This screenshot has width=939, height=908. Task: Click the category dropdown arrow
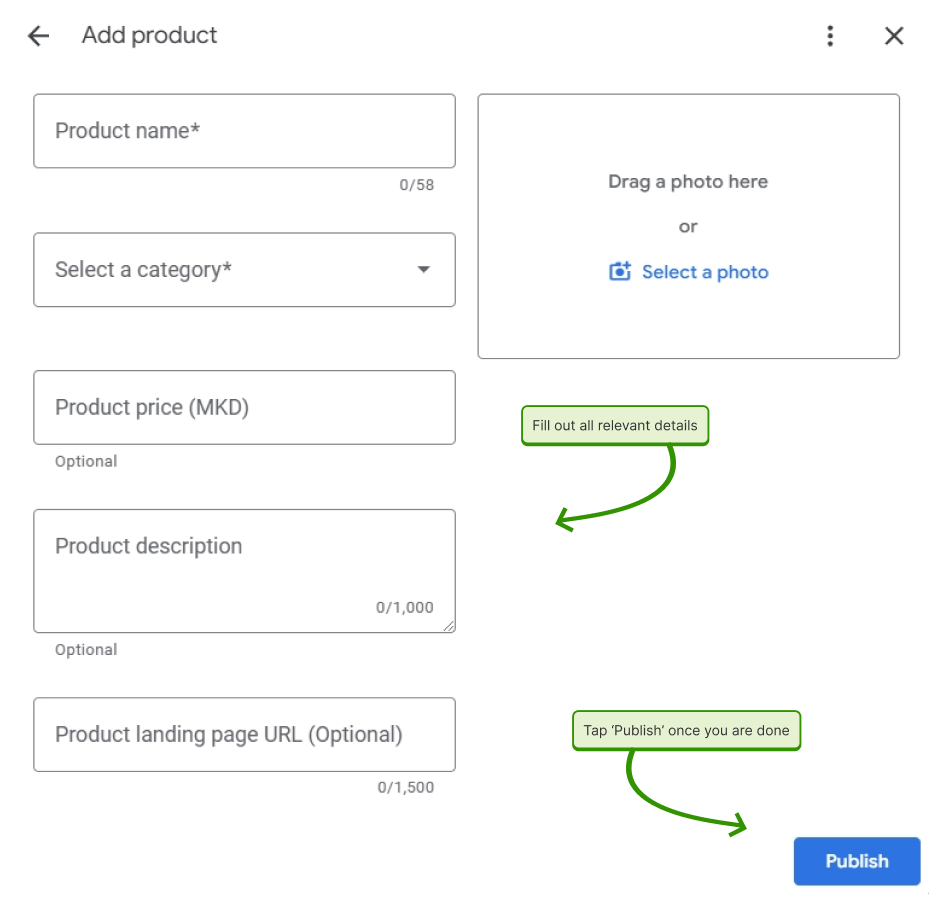[x=423, y=270]
